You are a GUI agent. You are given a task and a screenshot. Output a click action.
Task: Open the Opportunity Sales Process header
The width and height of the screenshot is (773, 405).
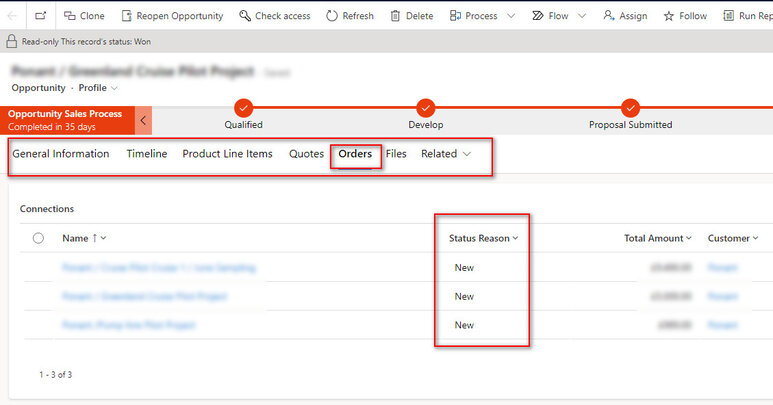(67, 120)
